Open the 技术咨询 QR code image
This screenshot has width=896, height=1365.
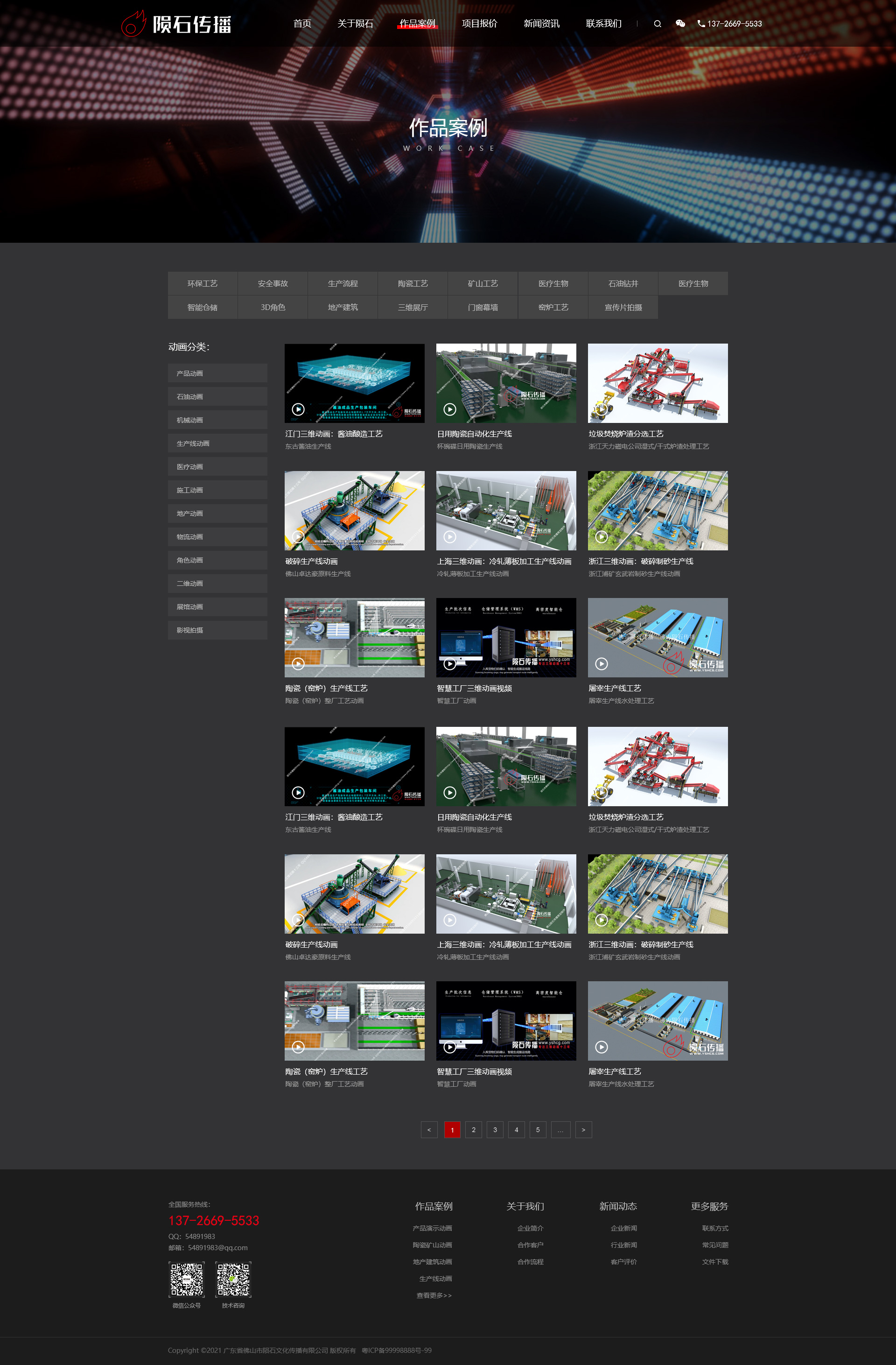[x=233, y=1279]
